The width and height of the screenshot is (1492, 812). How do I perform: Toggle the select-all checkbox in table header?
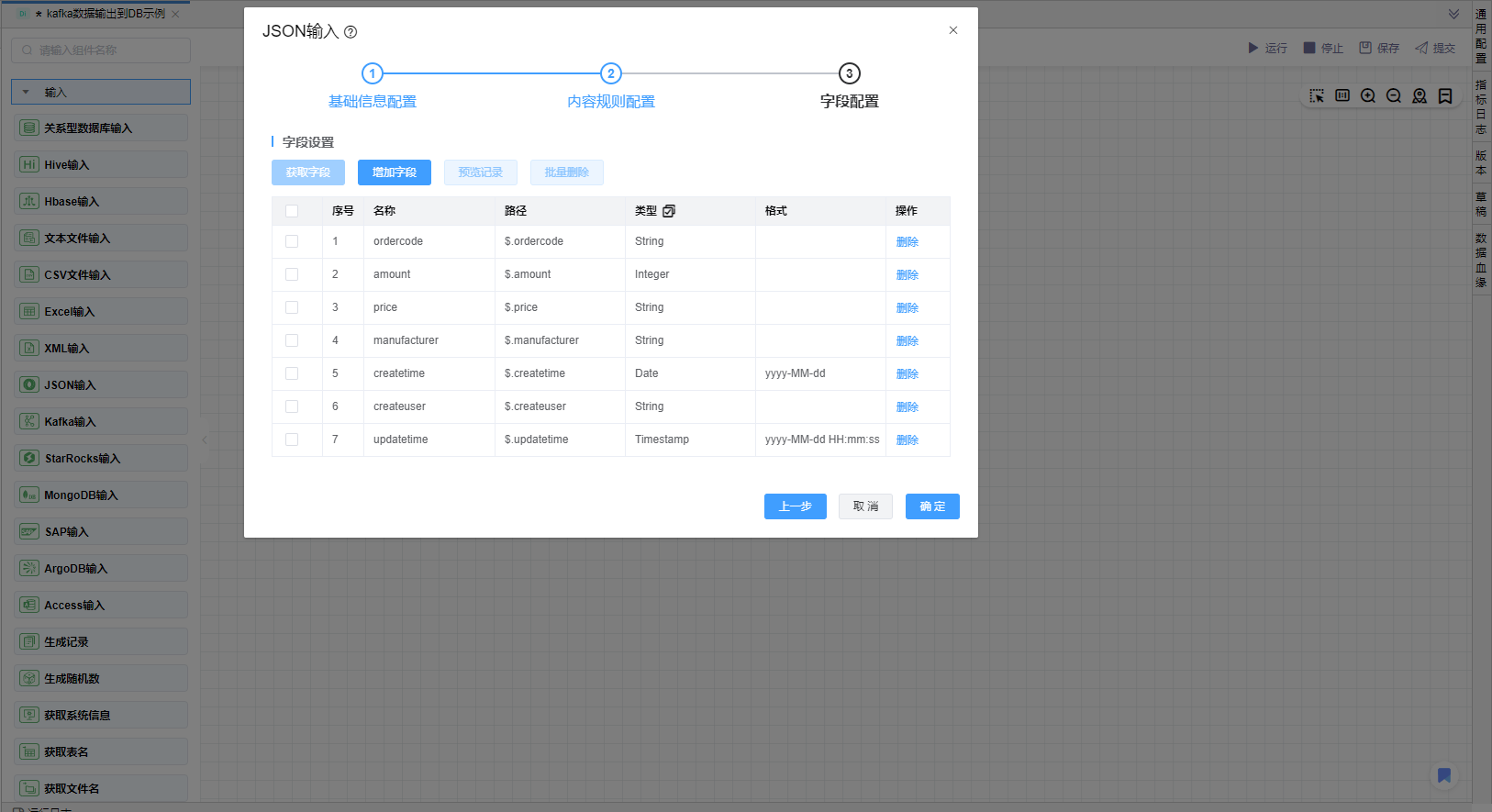pos(292,211)
